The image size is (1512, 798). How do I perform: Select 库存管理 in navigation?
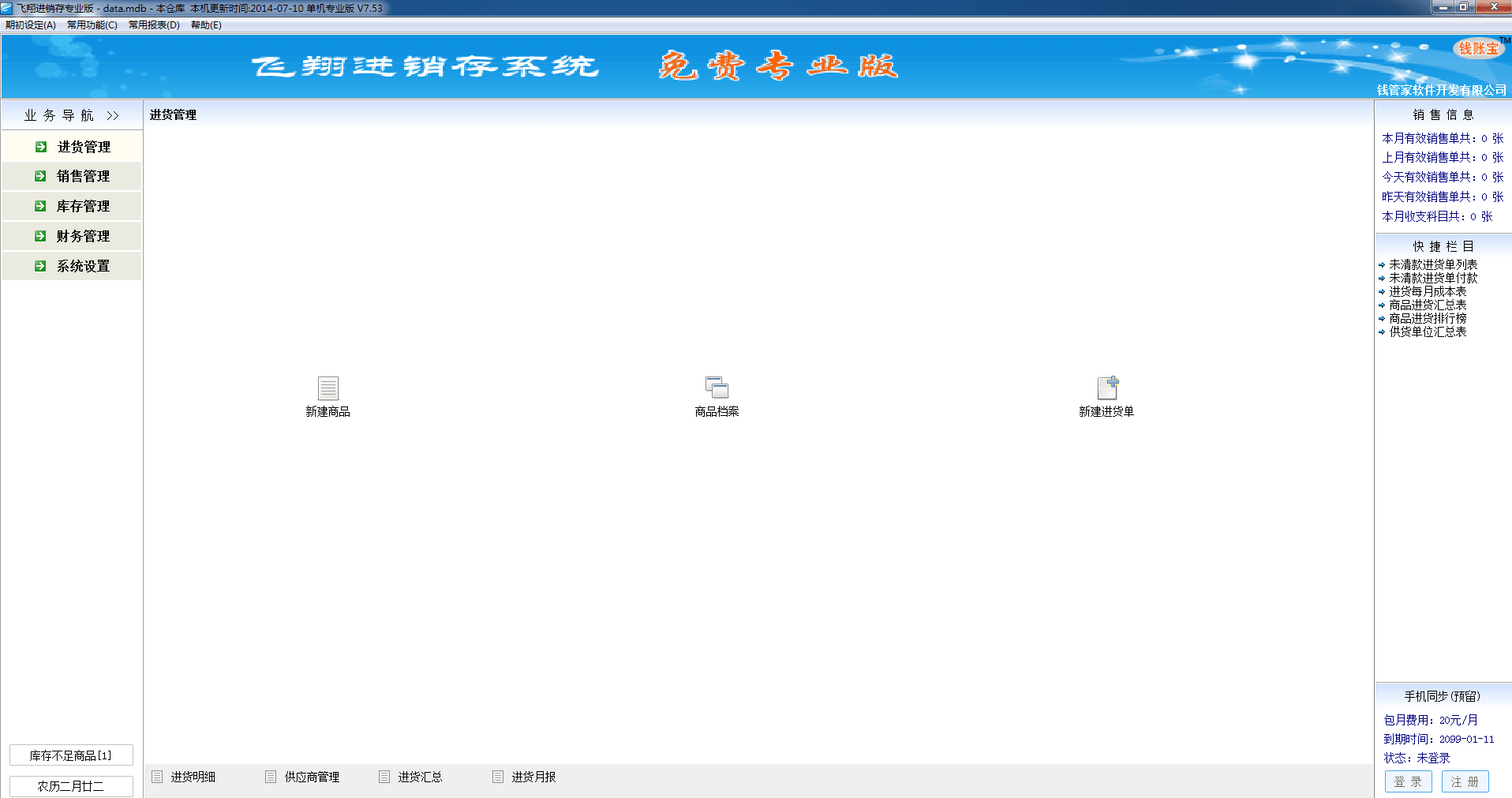coord(83,207)
